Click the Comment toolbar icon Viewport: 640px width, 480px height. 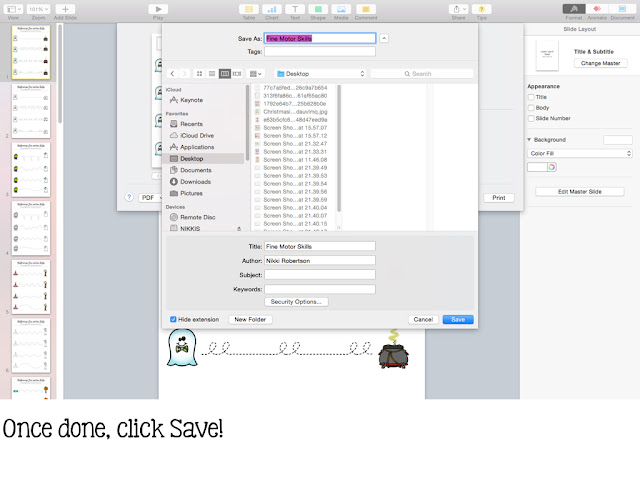pos(366,9)
